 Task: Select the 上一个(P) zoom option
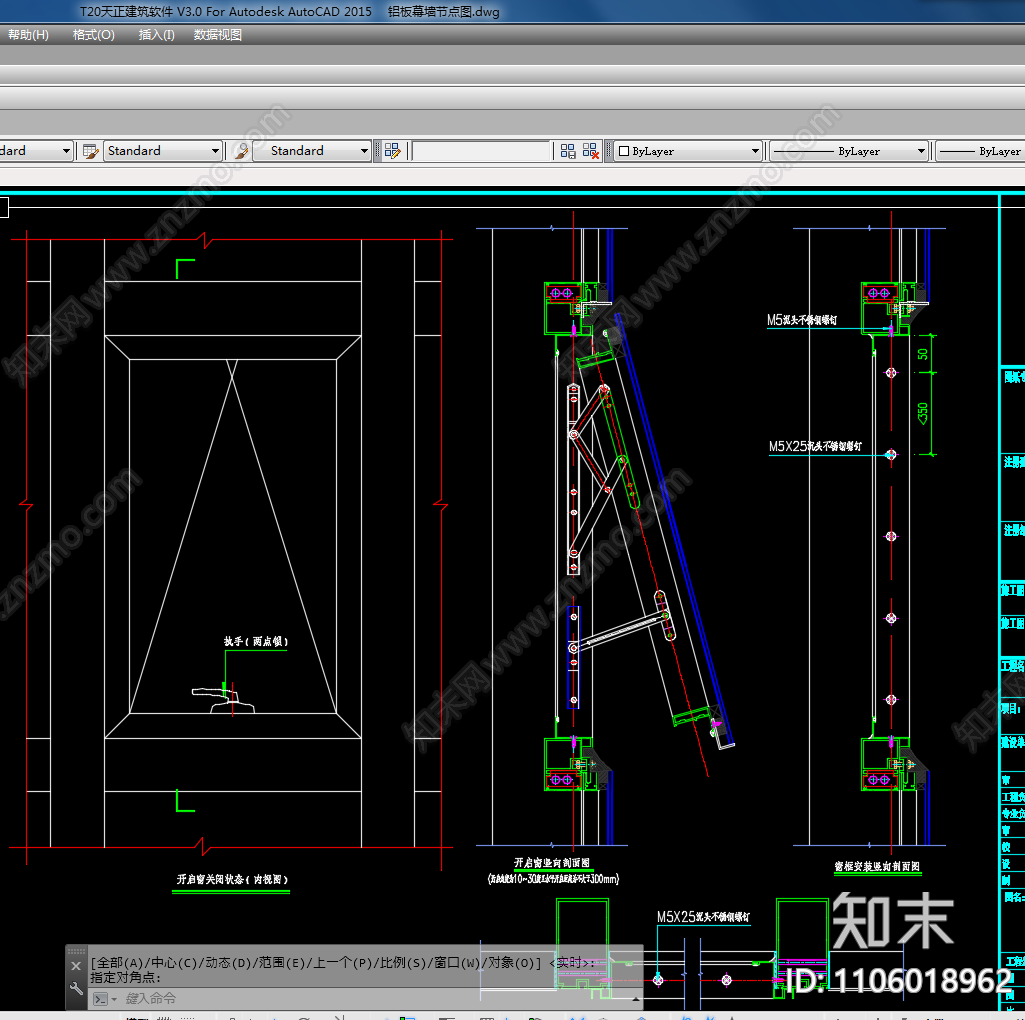tap(344, 963)
